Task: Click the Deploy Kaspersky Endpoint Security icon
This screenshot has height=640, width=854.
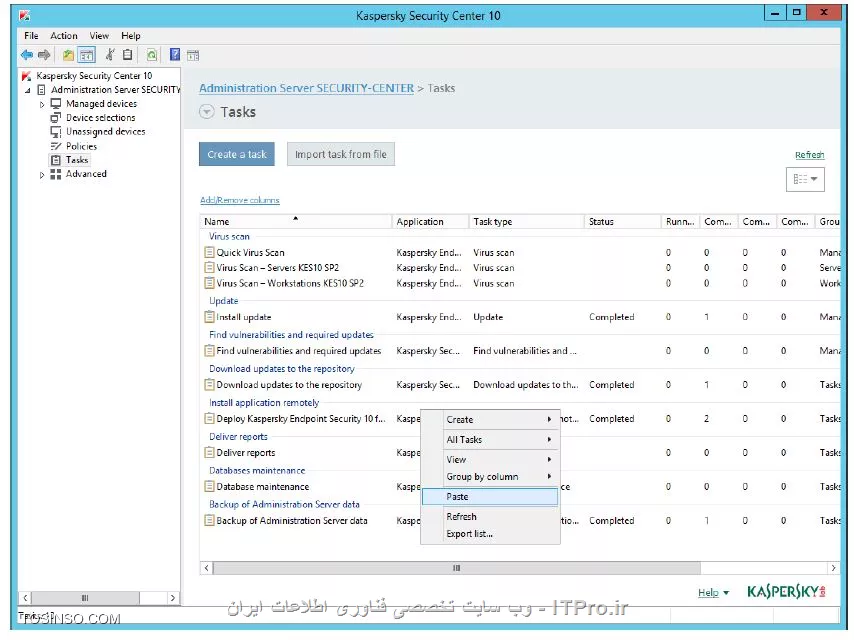Action: (x=209, y=418)
